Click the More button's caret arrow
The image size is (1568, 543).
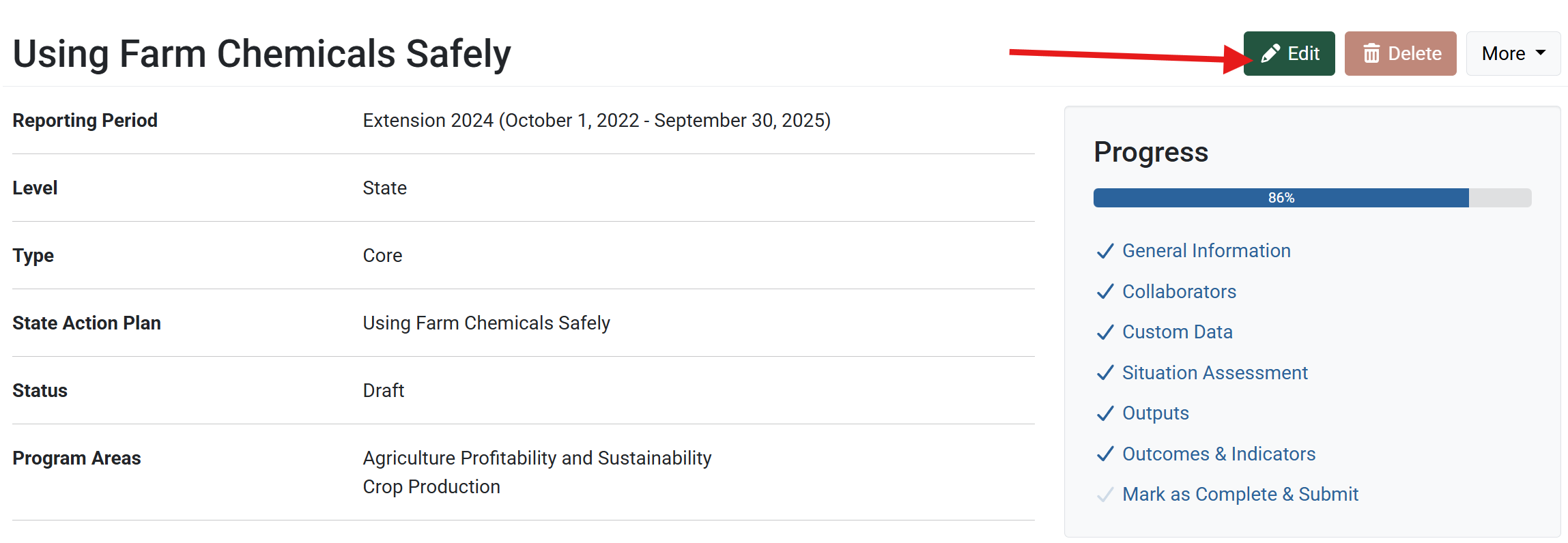pyautogui.click(x=1541, y=53)
